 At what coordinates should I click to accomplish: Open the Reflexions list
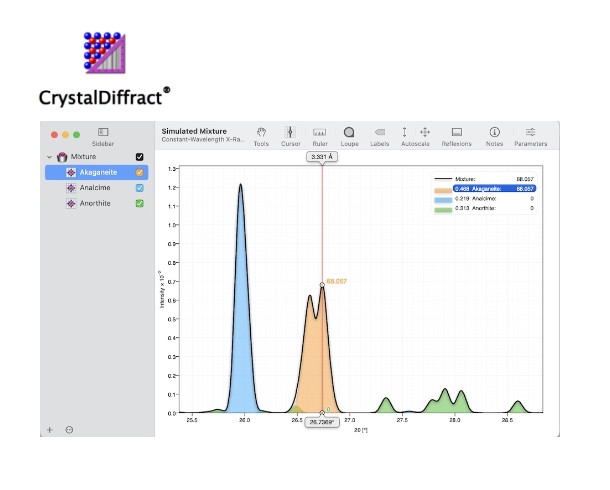456,133
